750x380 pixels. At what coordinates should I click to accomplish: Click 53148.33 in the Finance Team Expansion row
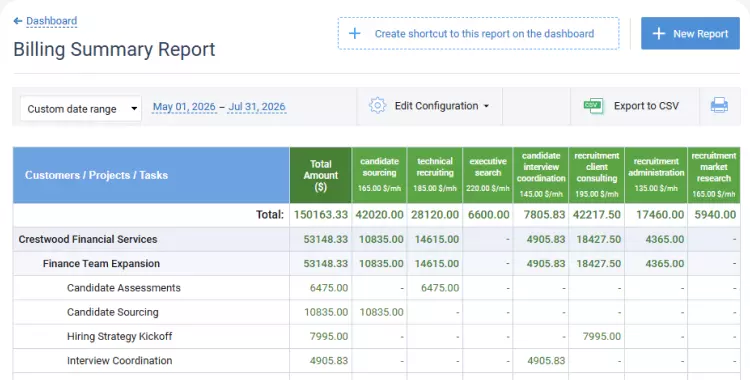pos(326,264)
